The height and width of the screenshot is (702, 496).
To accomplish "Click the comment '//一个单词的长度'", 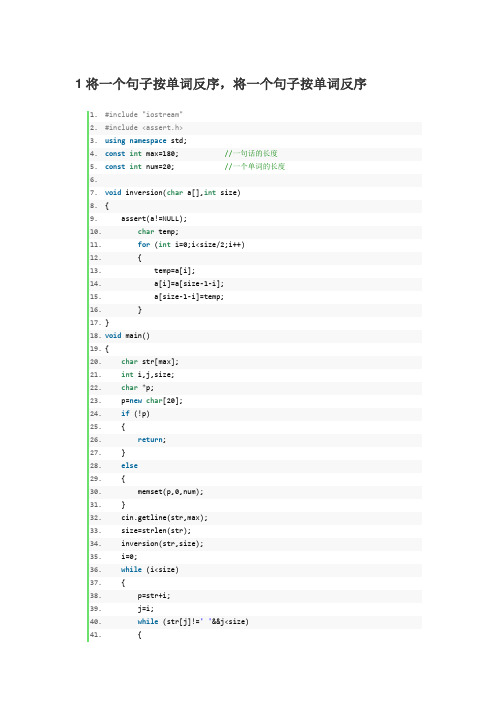I will coord(255,167).
